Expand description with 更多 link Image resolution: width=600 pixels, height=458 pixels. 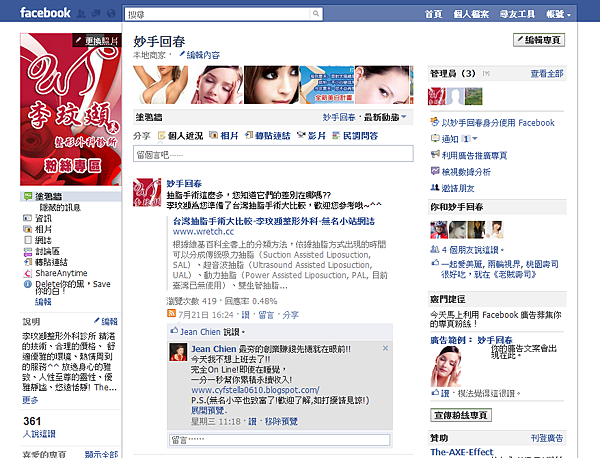30,400
